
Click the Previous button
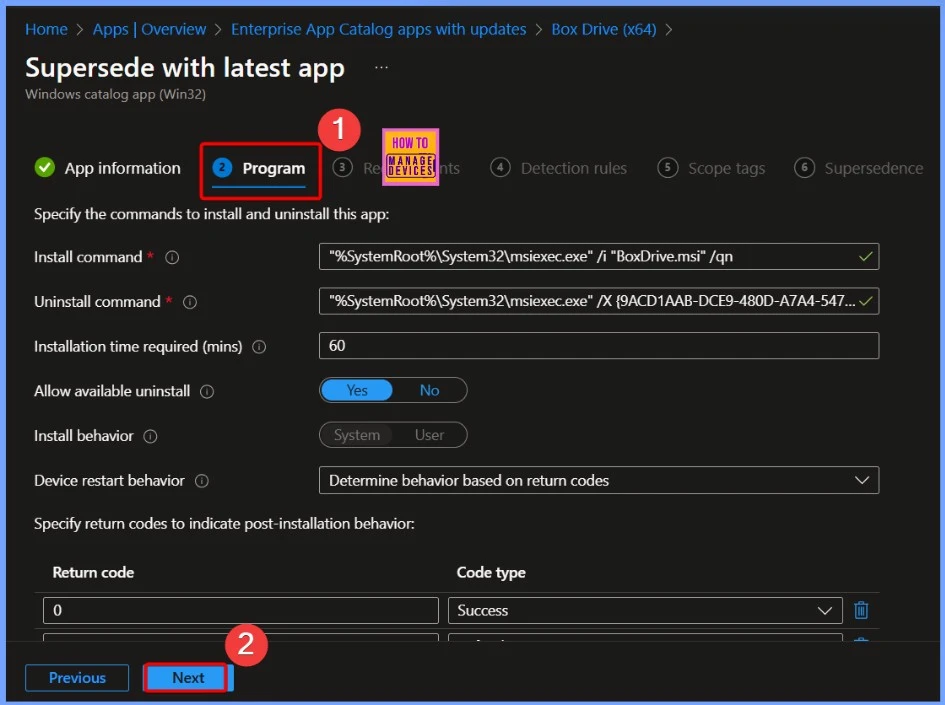click(77, 678)
